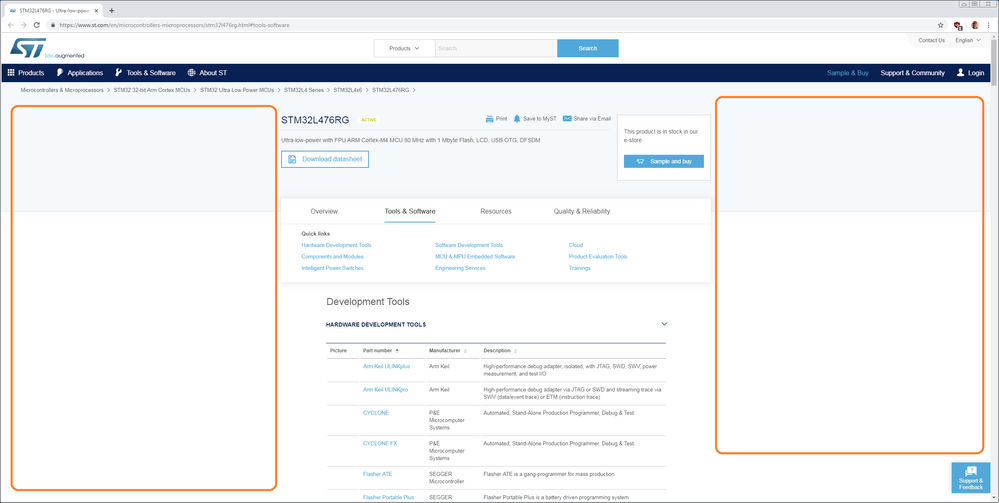Click into the search field
This screenshot has width=999, height=503.
point(496,48)
